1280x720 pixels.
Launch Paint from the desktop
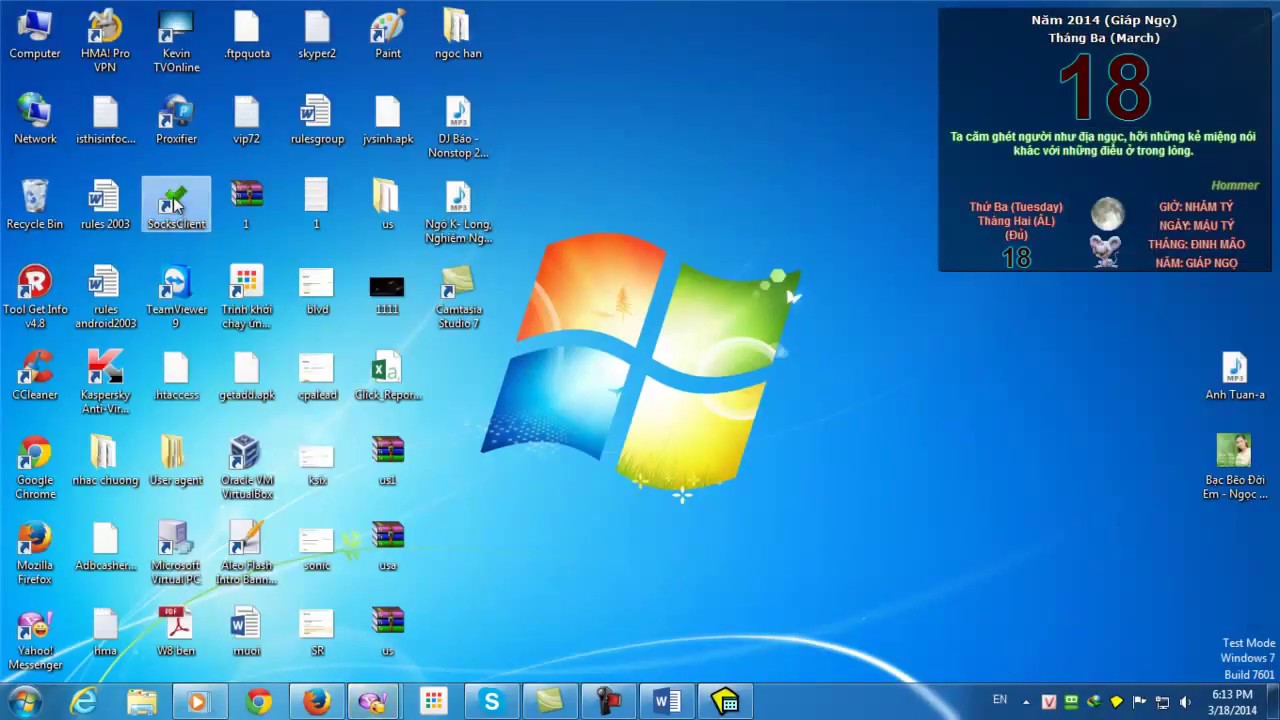tap(388, 35)
